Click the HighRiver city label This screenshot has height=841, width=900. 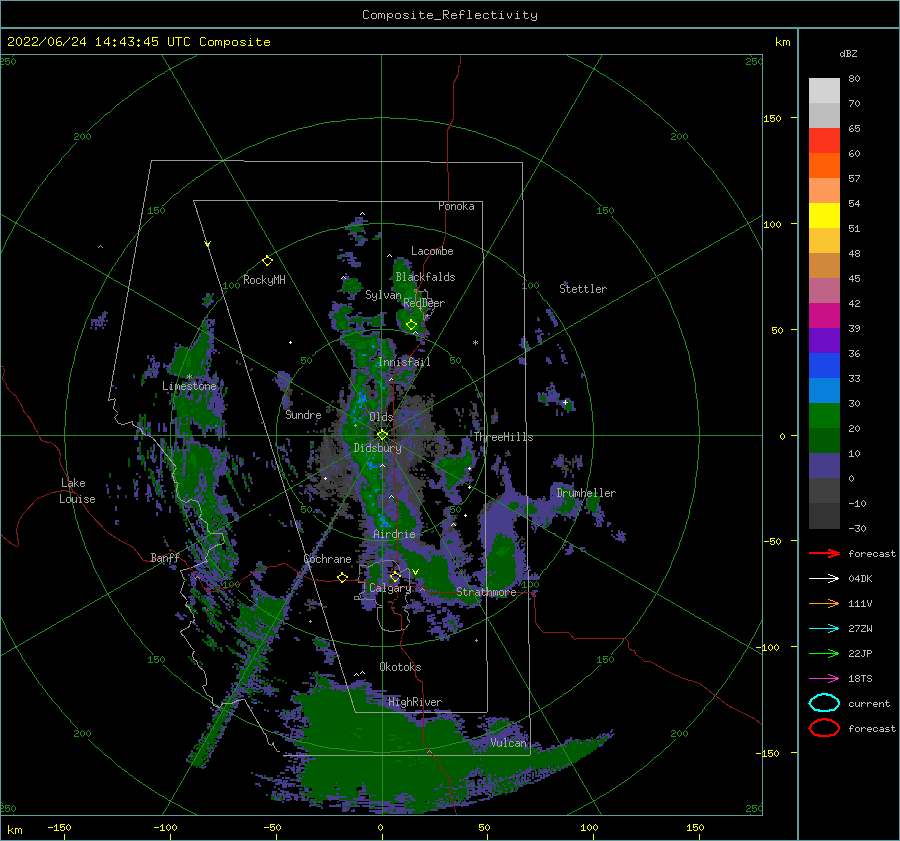pyautogui.click(x=415, y=702)
